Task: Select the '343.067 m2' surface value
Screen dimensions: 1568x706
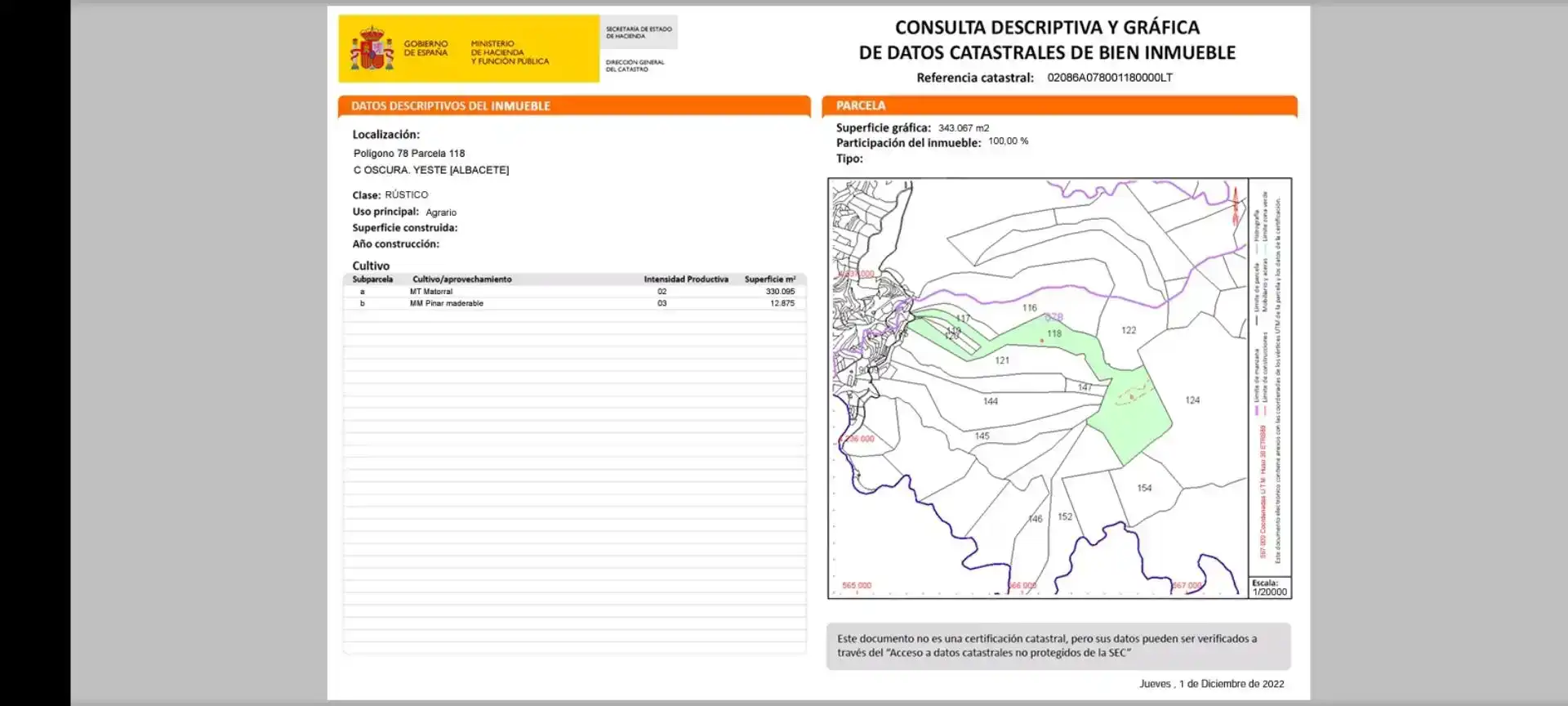Action: point(964,128)
